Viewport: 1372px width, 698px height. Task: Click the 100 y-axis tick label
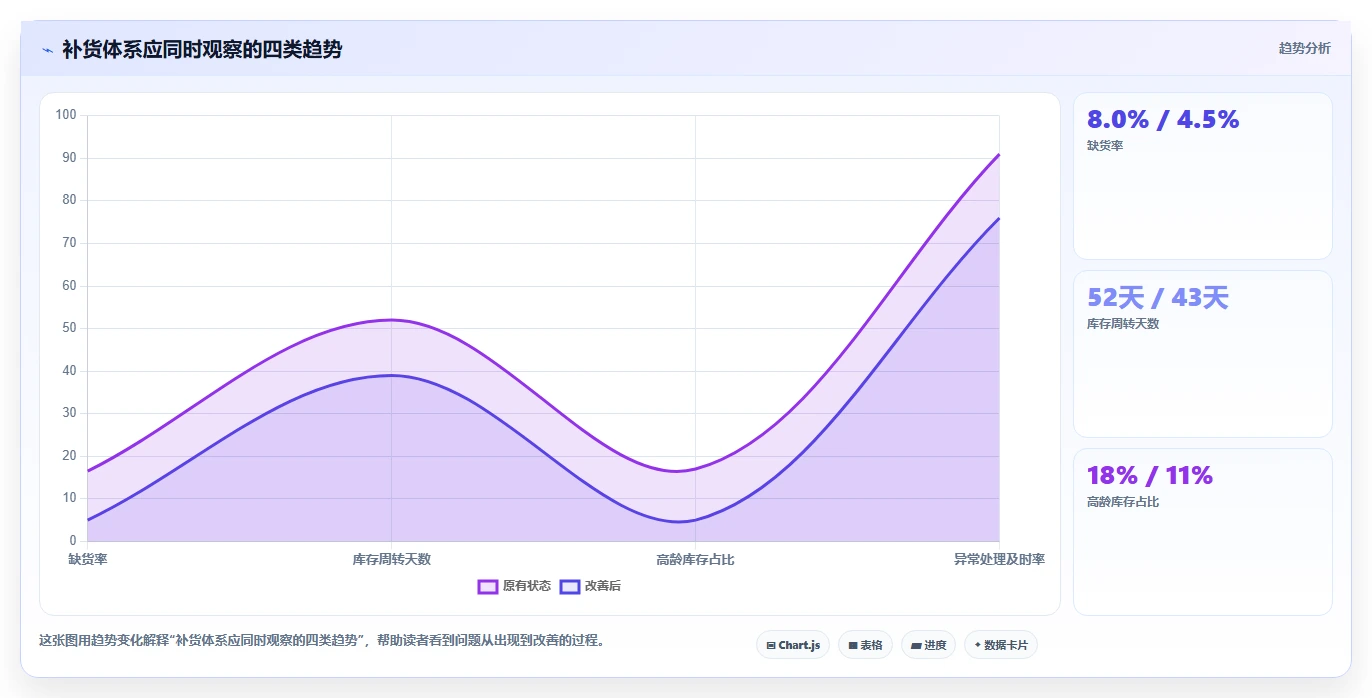pyautogui.click(x=66, y=115)
